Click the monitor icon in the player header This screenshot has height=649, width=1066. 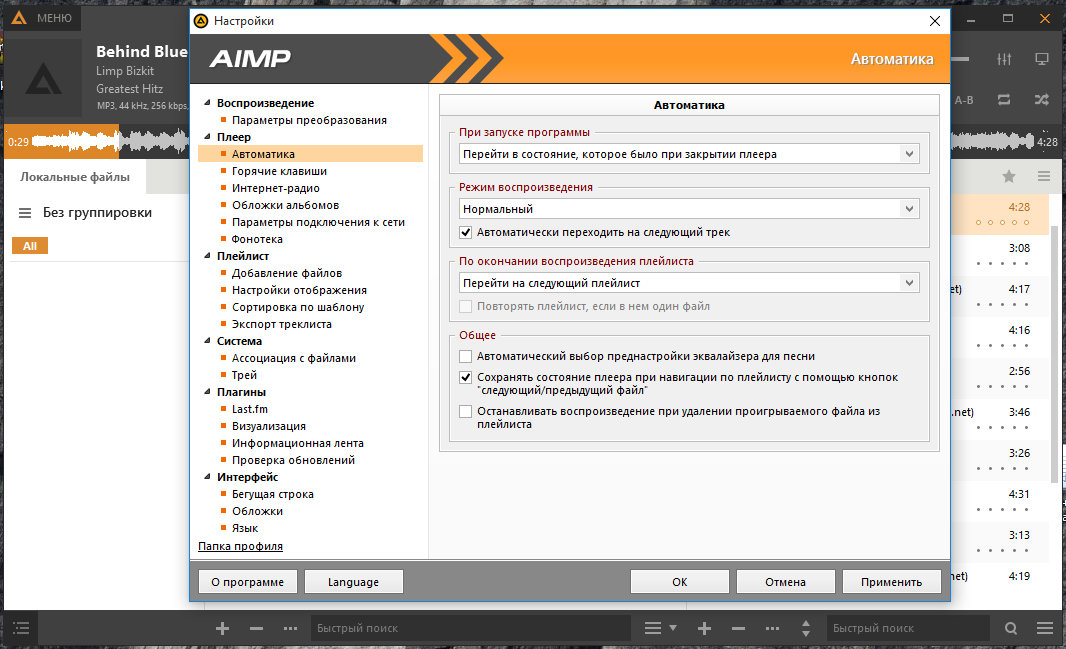click(1042, 59)
